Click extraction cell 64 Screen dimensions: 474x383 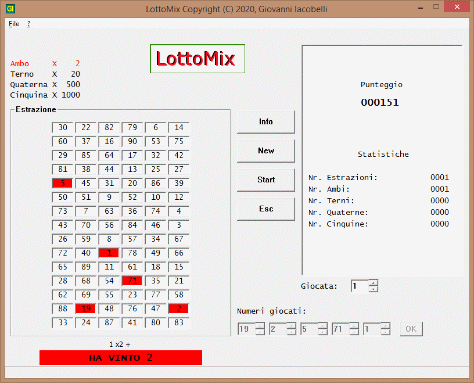coord(109,155)
